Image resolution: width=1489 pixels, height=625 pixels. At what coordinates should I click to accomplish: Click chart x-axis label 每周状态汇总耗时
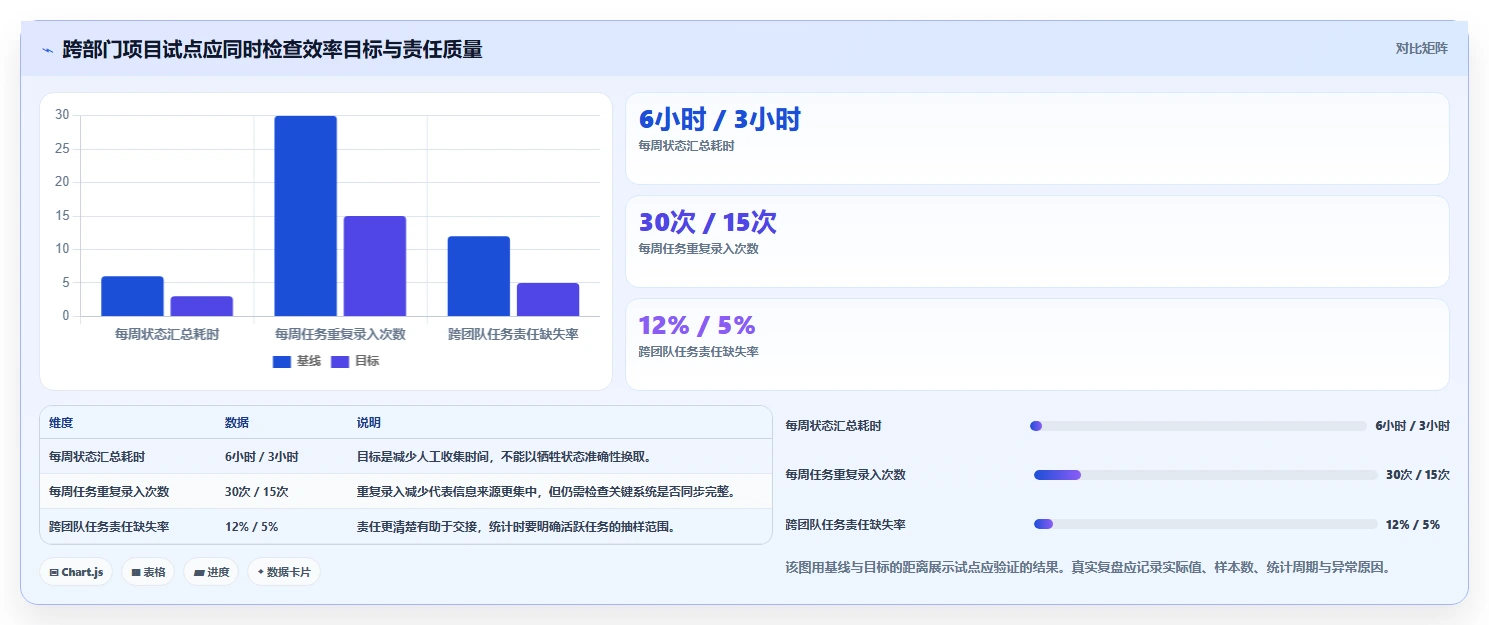pyautogui.click(x=167, y=334)
